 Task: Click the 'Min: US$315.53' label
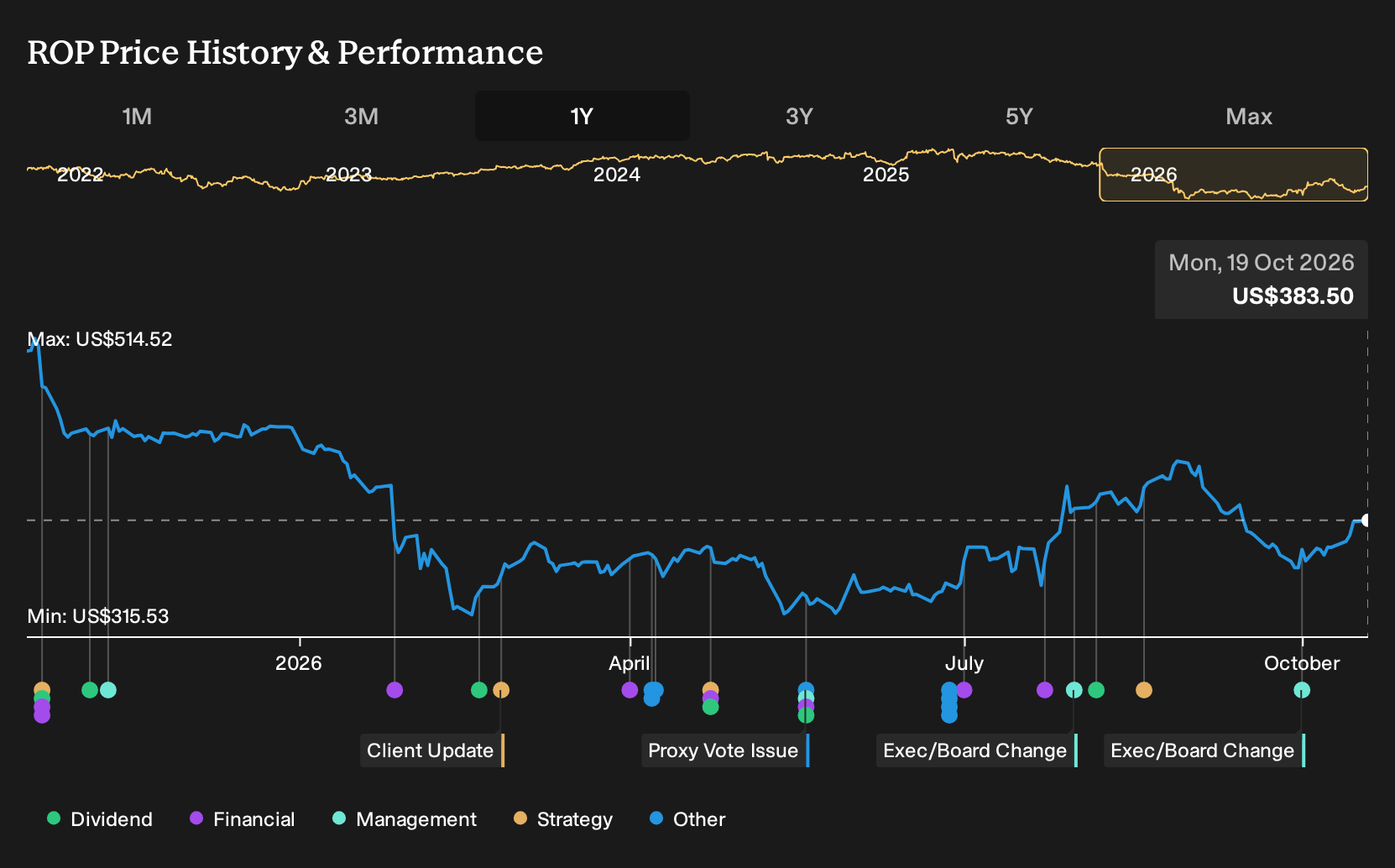[x=98, y=616]
